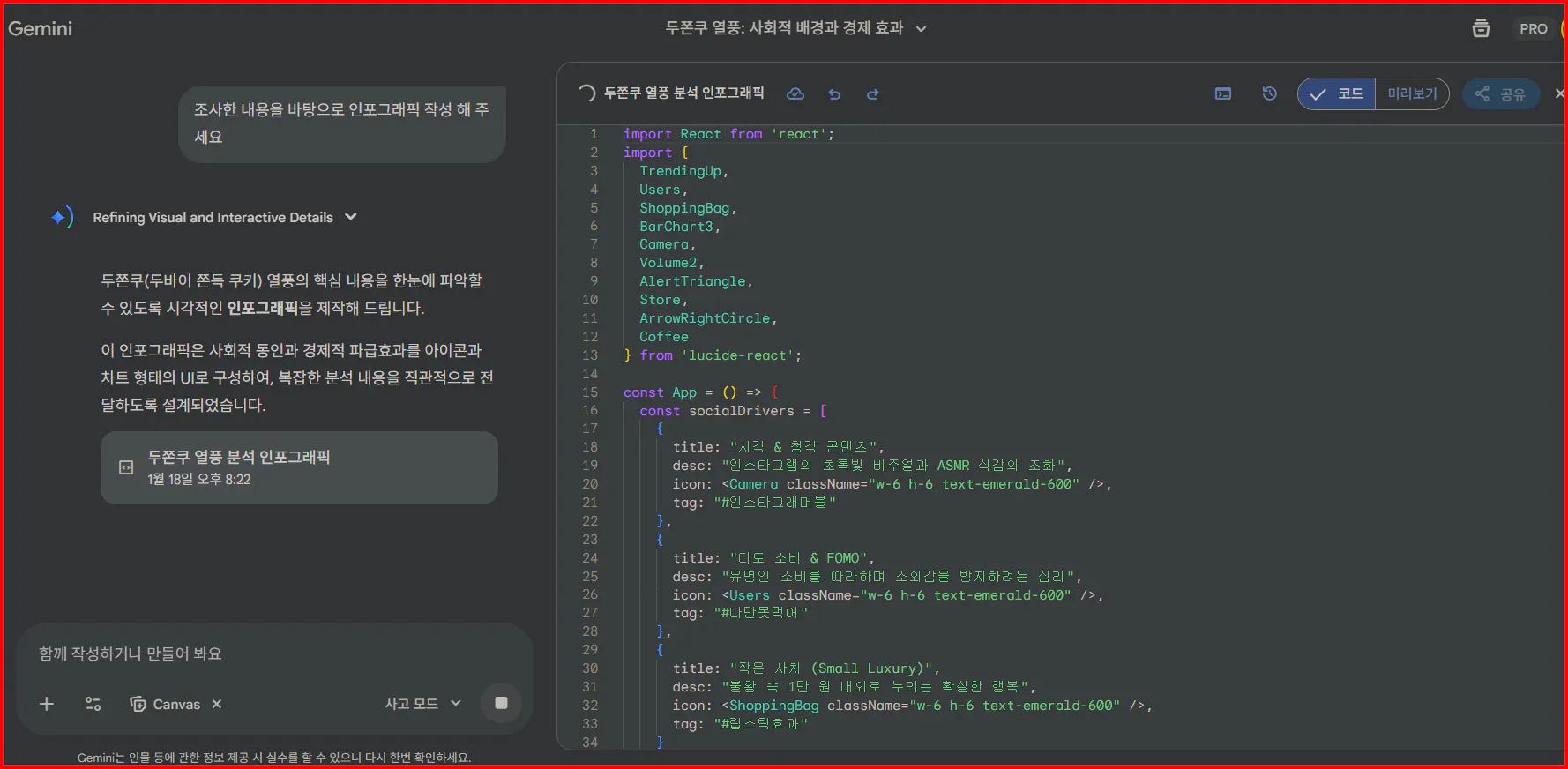
Task: Click the code line 'BarChart3,'
Action: [x=680, y=227]
